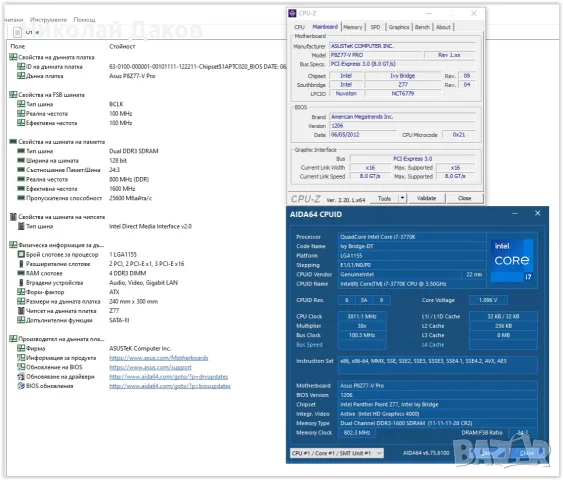Select '240 mm x 300 mm' value

134,301
